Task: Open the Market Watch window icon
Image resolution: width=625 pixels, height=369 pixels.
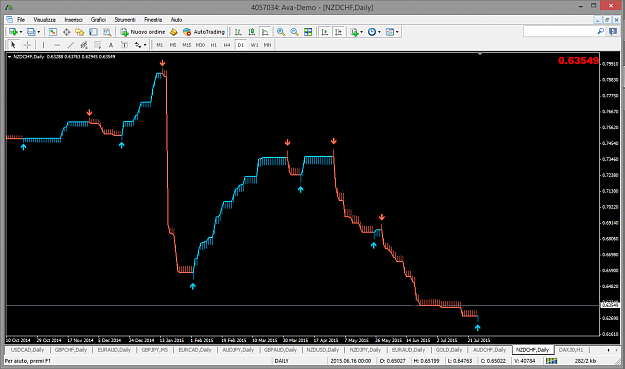Action: 53,32
